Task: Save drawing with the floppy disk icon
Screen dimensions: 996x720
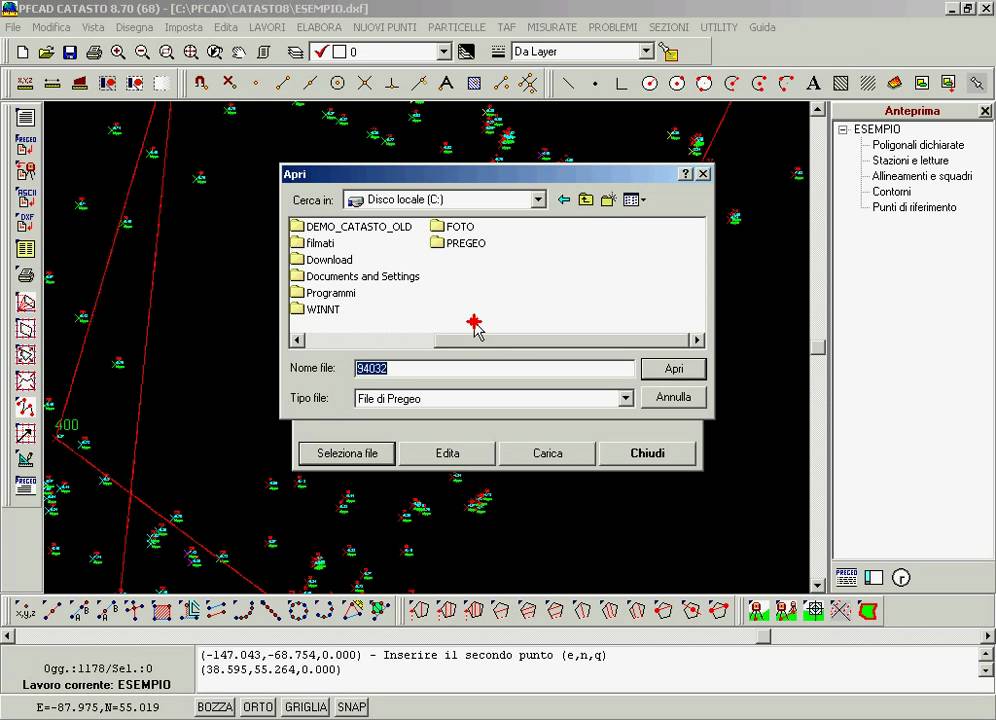Action: [x=70, y=52]
